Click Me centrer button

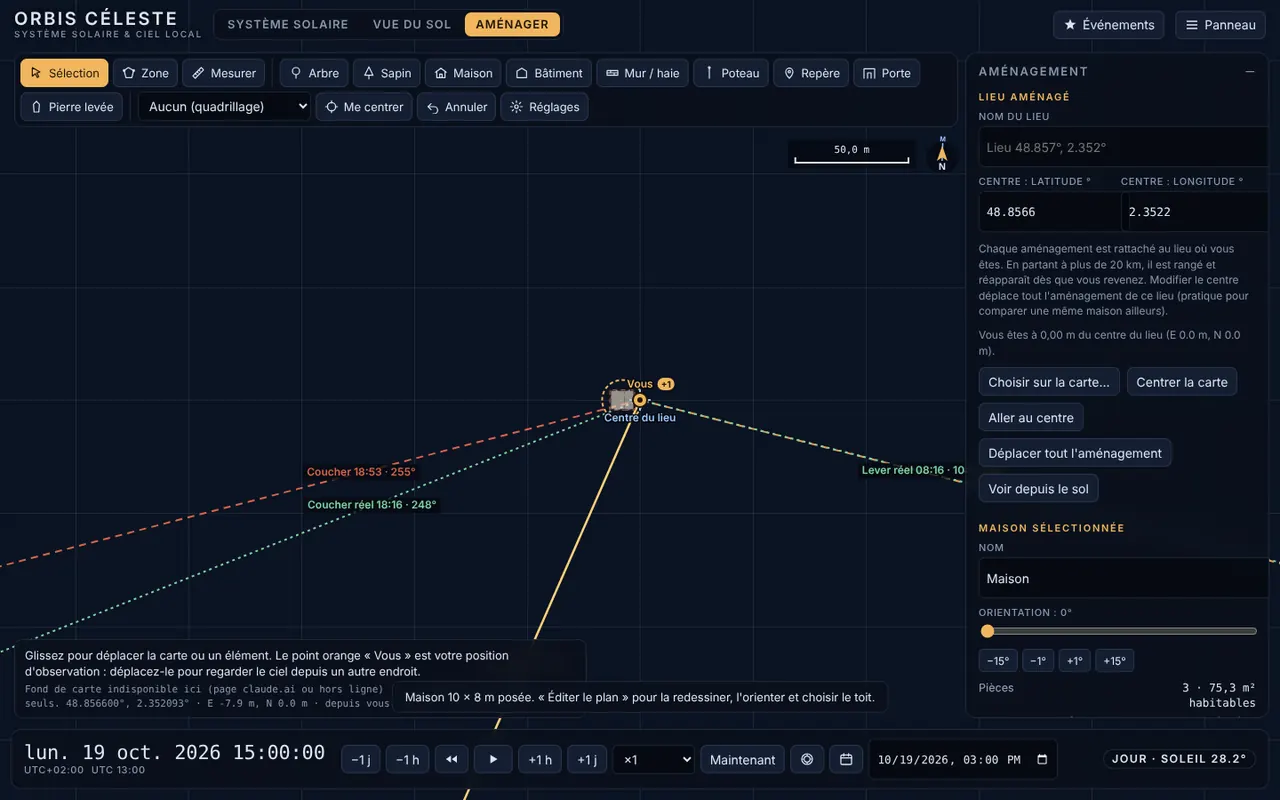coord(364,107)
